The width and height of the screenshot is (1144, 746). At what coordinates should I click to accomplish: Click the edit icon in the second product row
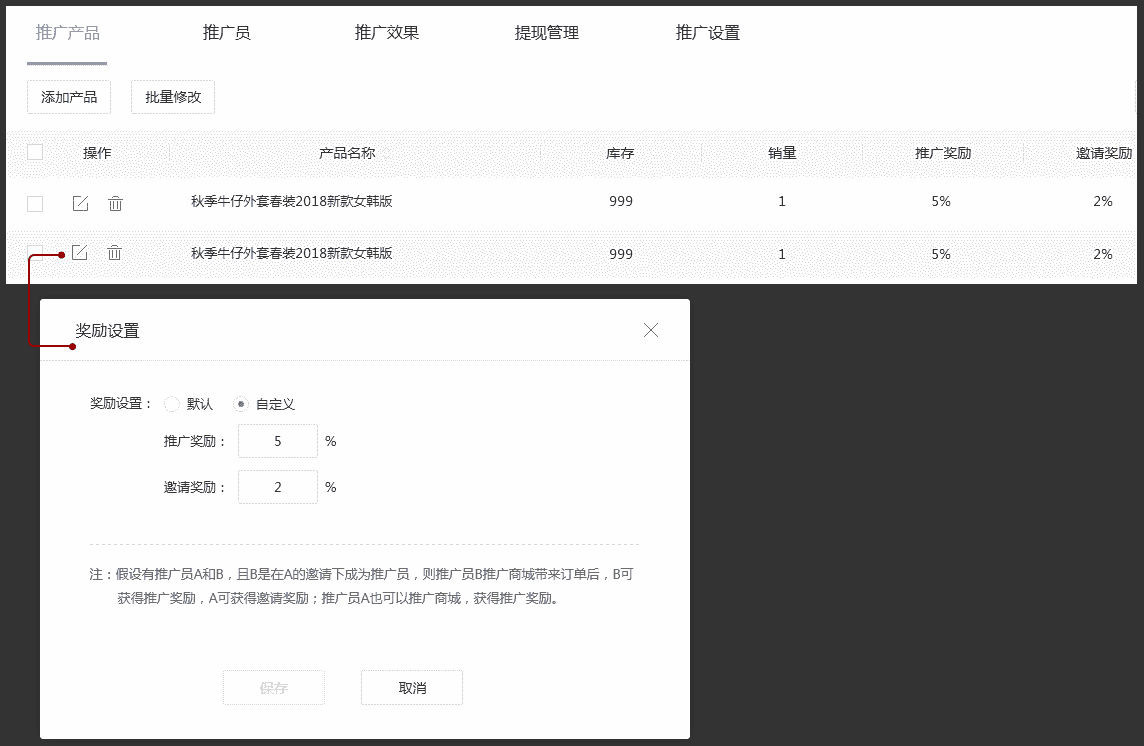pyautogui.click(x=80, y=253)
